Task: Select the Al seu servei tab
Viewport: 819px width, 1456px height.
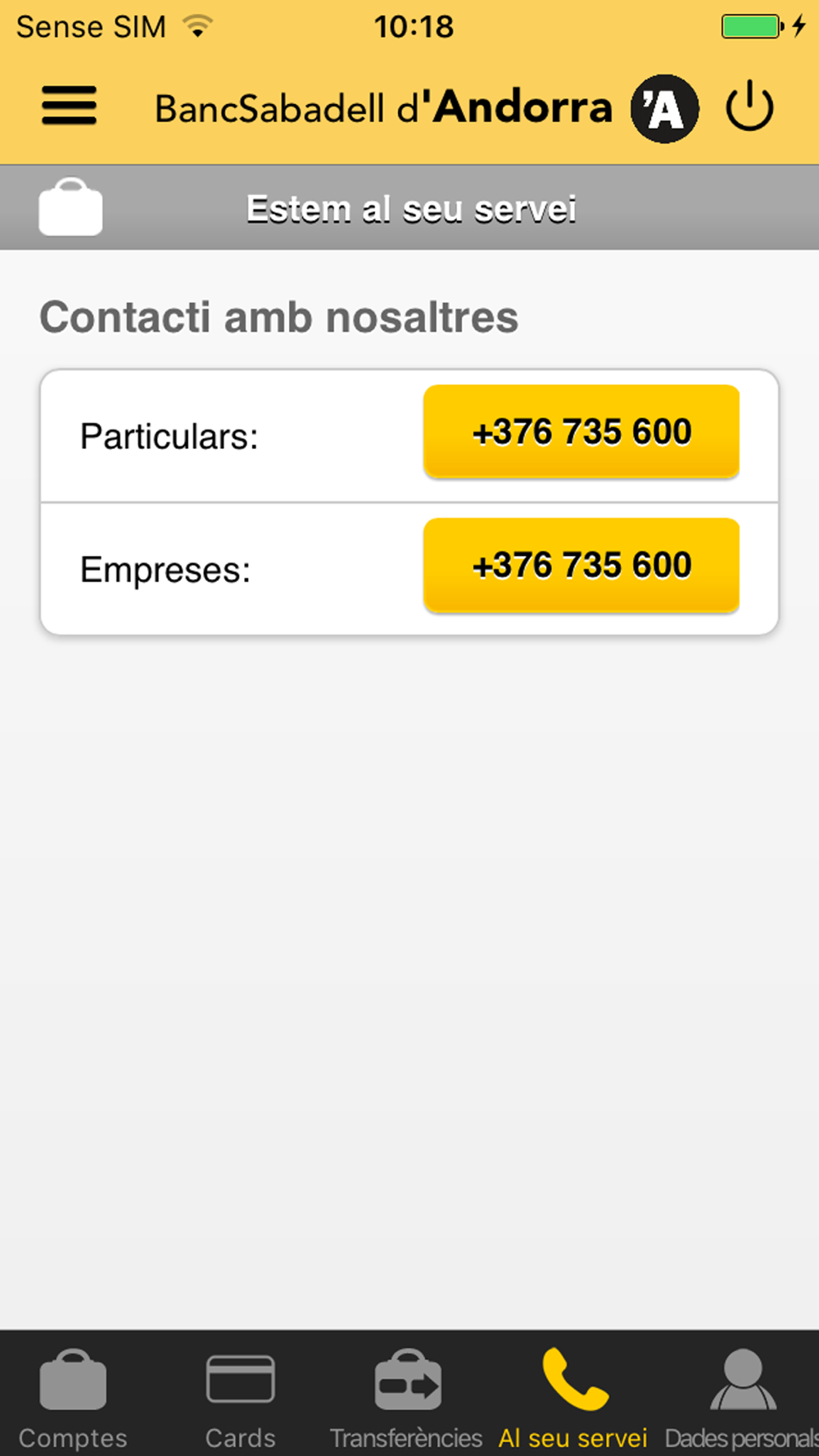Action: pyautogui.click(x=573, y=1397)
